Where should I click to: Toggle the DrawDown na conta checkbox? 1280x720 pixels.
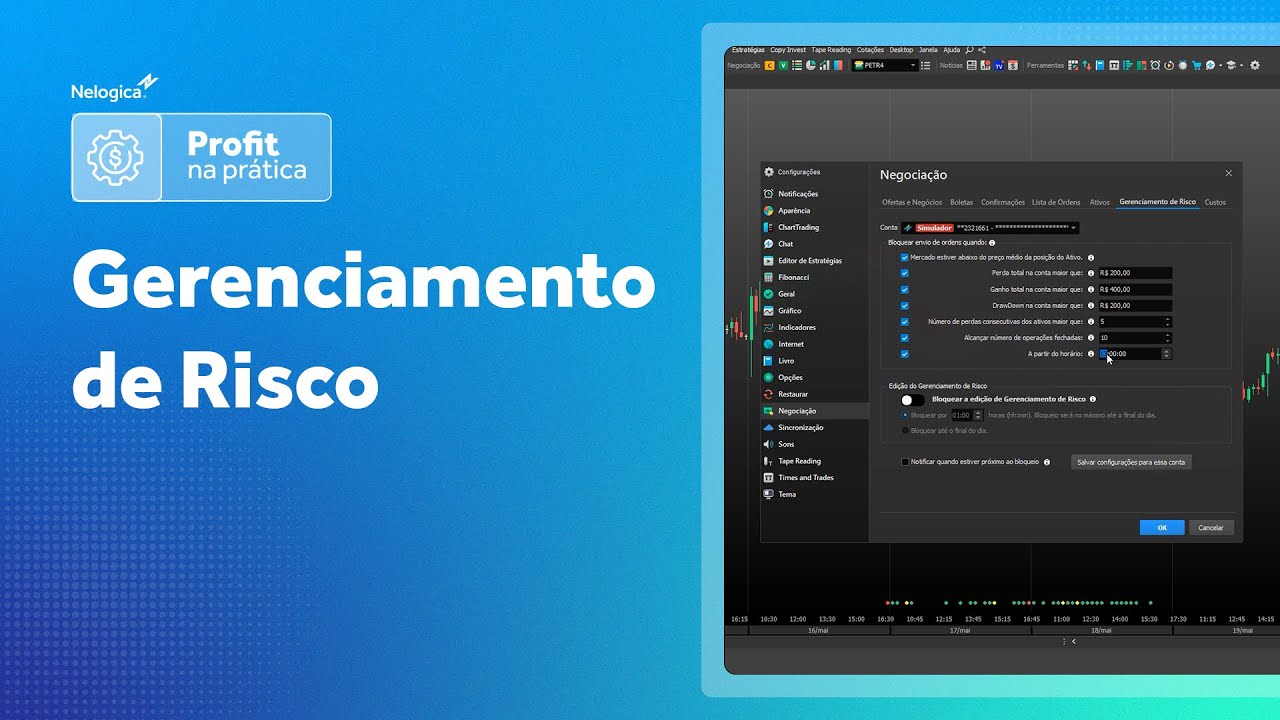tap(905, 305)
